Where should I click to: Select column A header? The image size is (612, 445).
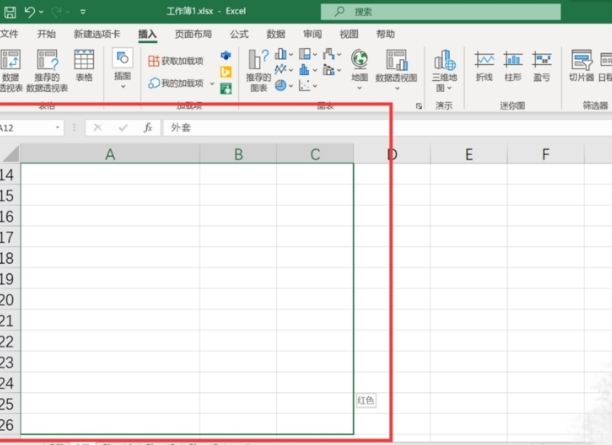click(110, 154)
